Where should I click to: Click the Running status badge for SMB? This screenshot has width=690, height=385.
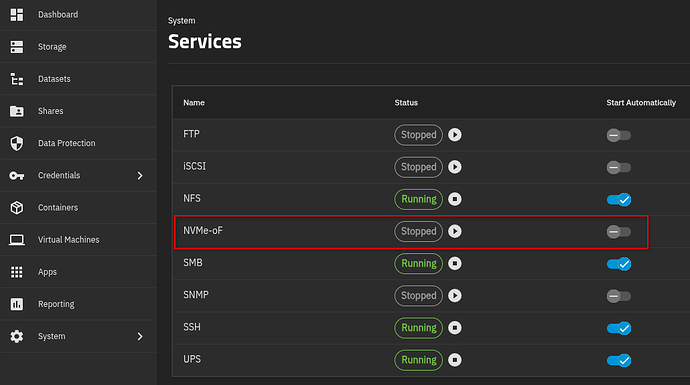coord(418,263)
